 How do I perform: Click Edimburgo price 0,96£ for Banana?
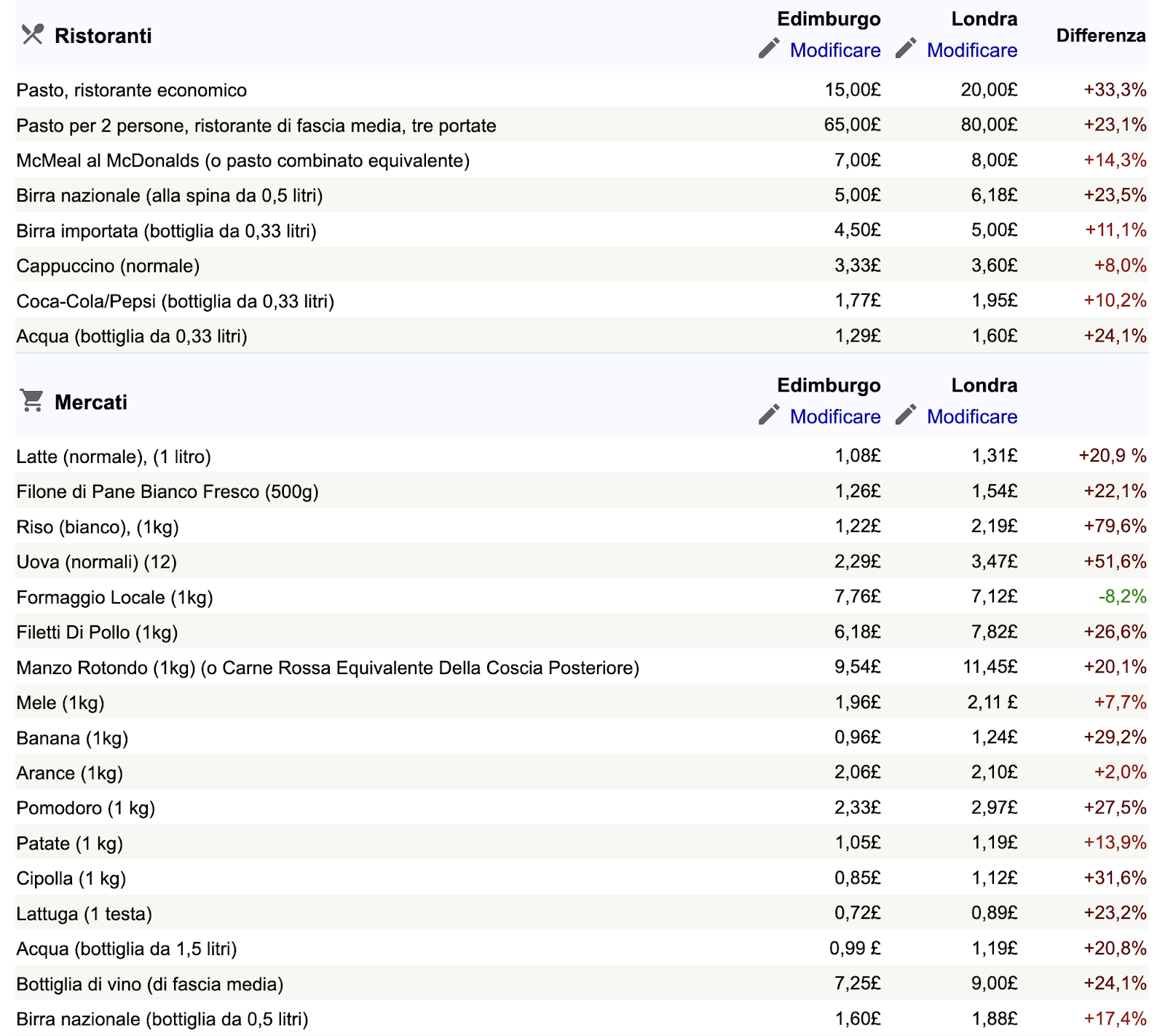pyautogui.click(x=858, y=738)
